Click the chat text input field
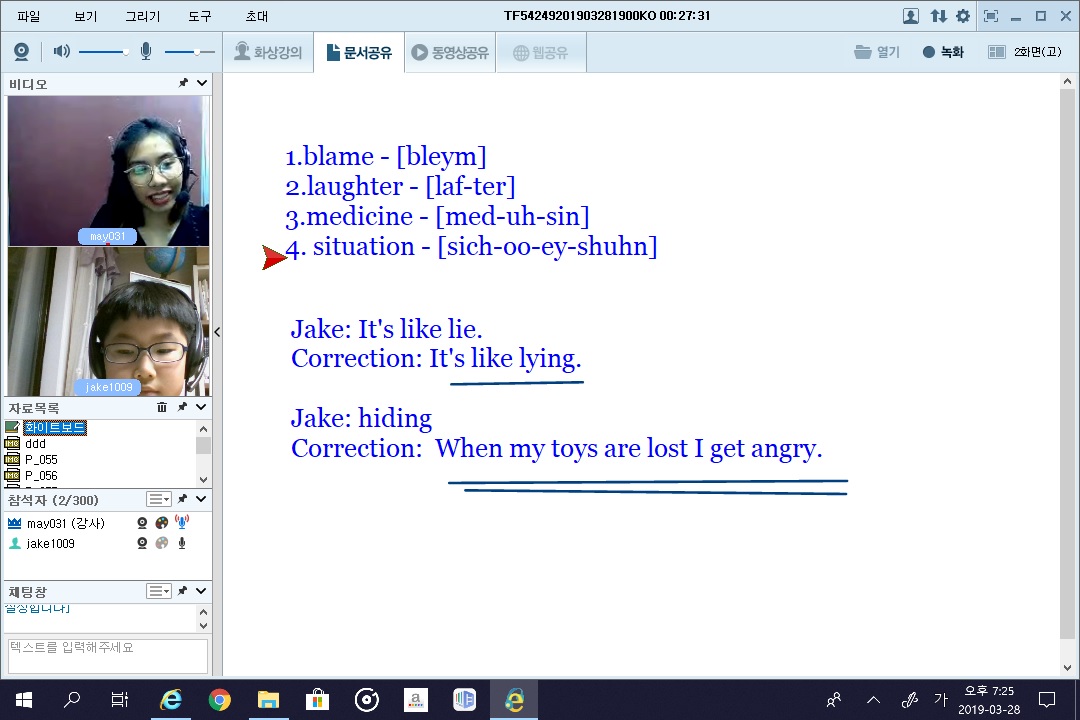The width and height of the screenshot is (1080, 720). pyautogui.click(x=108, y=655)
